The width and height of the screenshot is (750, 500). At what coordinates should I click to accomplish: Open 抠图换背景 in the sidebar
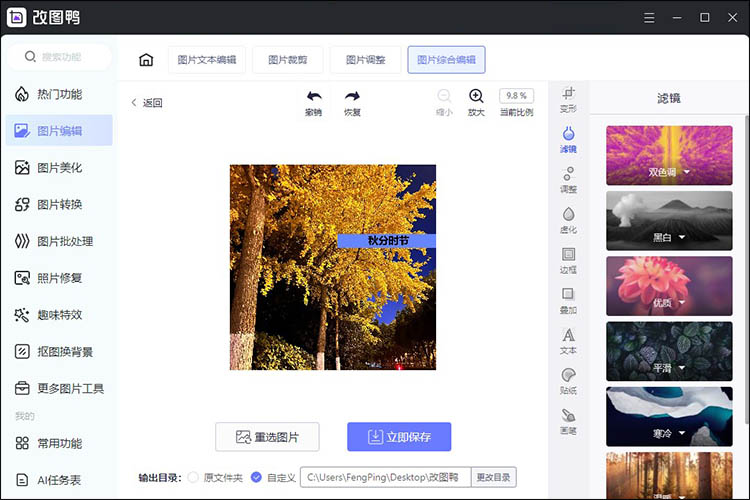59,352
